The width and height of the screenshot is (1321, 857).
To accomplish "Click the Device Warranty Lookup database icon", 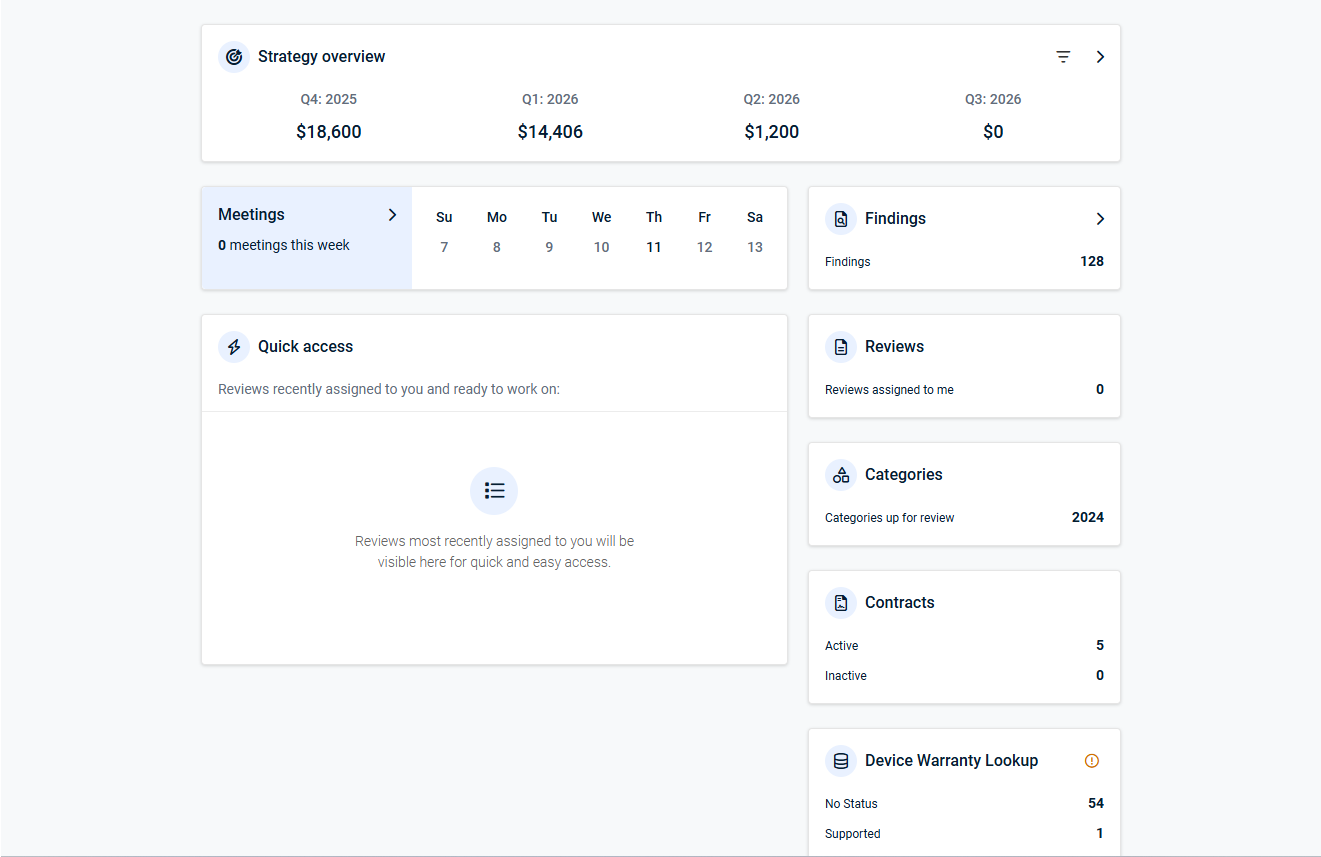I will (x=841, y=761).
